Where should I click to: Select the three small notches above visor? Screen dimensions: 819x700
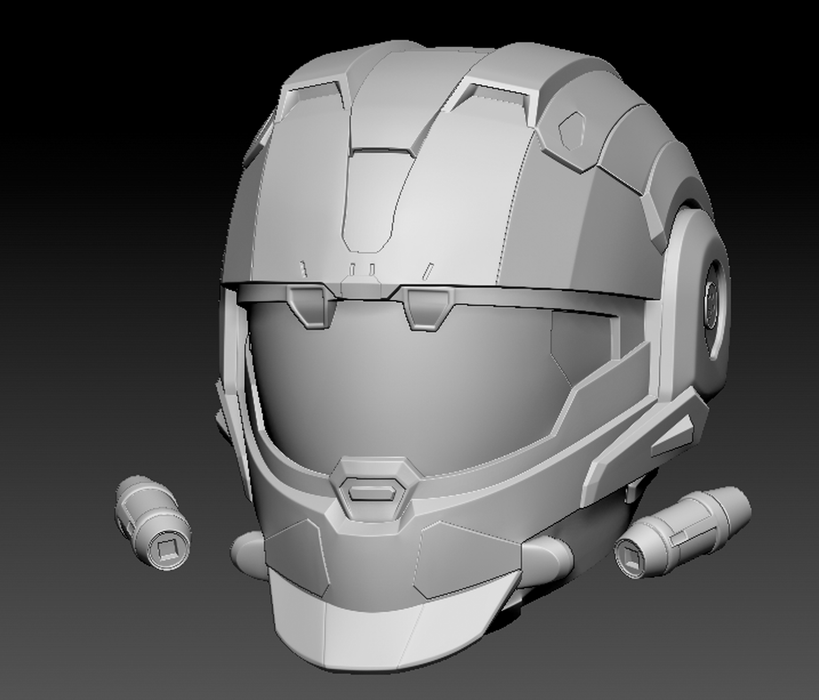360,269
